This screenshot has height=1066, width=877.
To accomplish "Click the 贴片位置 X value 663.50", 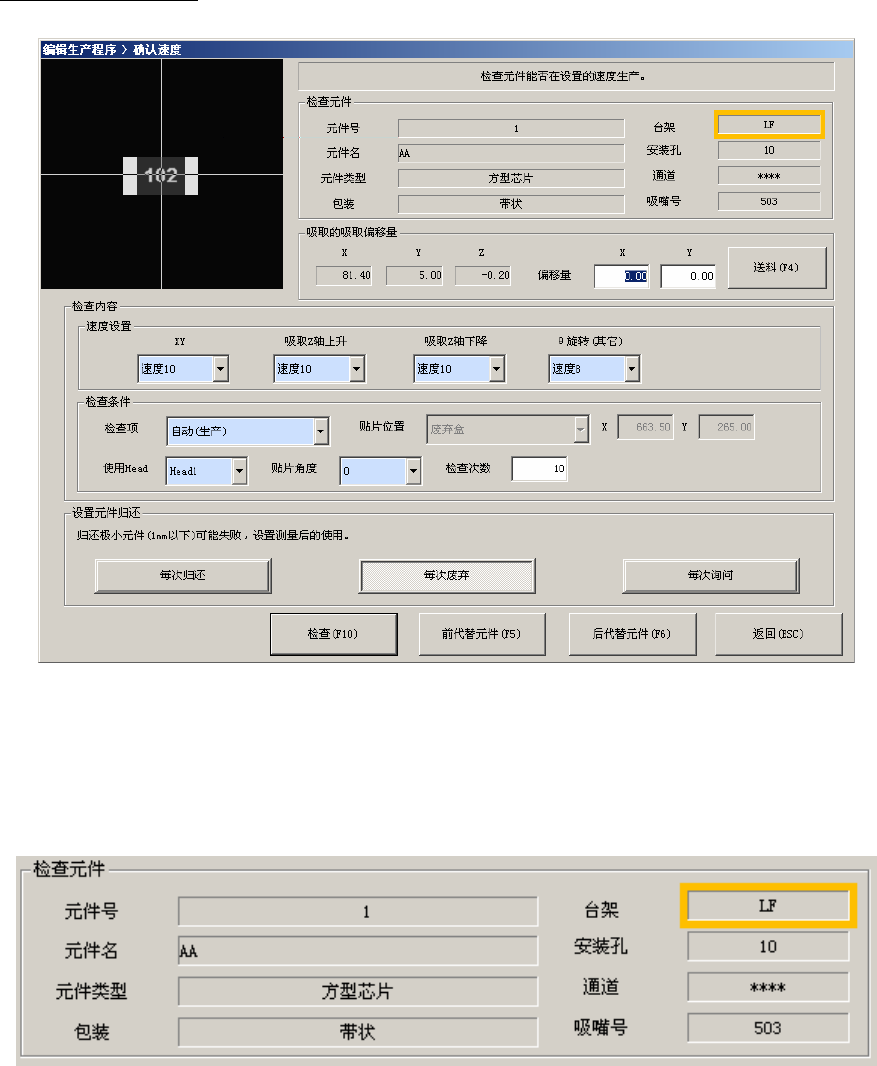I will click(645, 427).
